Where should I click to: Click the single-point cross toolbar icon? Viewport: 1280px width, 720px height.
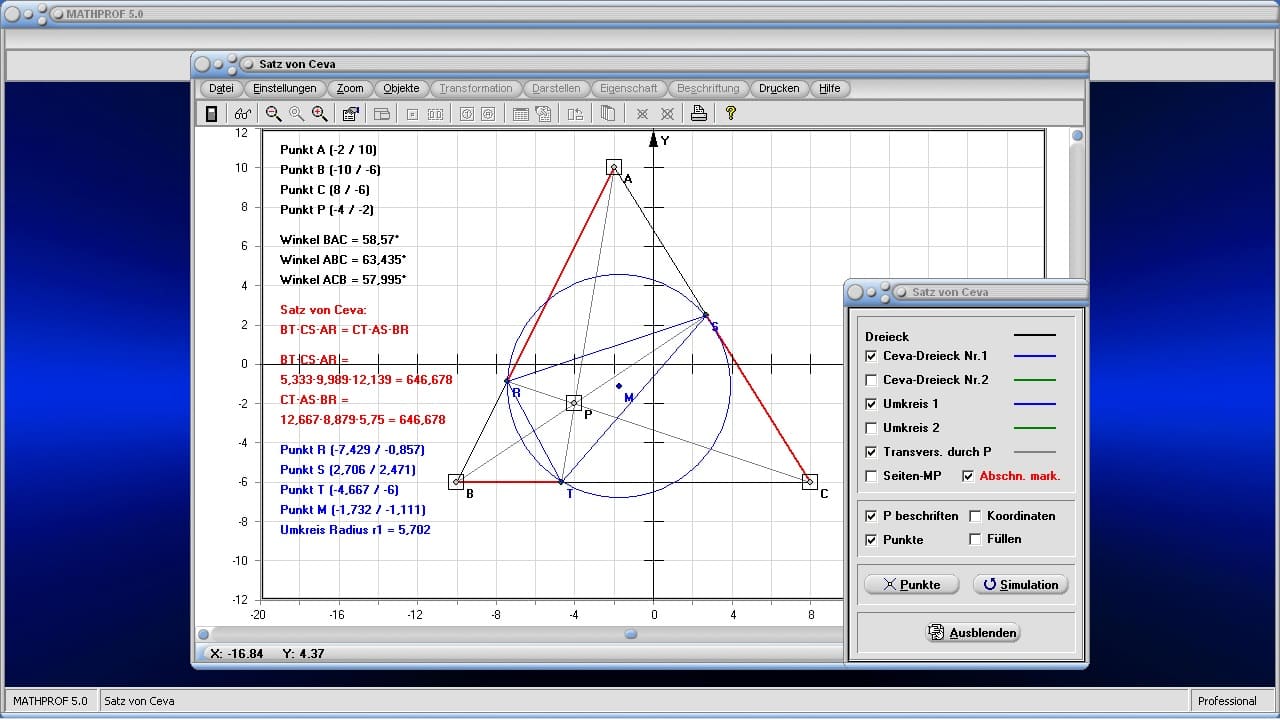pos(642,114)
